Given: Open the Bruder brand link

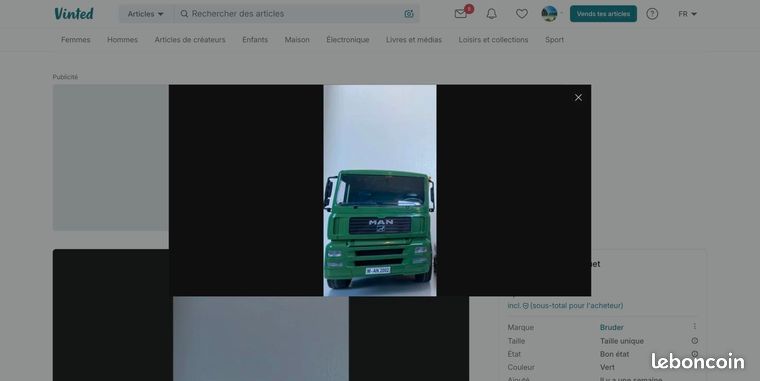Looking at the screenshot, I should (x=612, y=327).
